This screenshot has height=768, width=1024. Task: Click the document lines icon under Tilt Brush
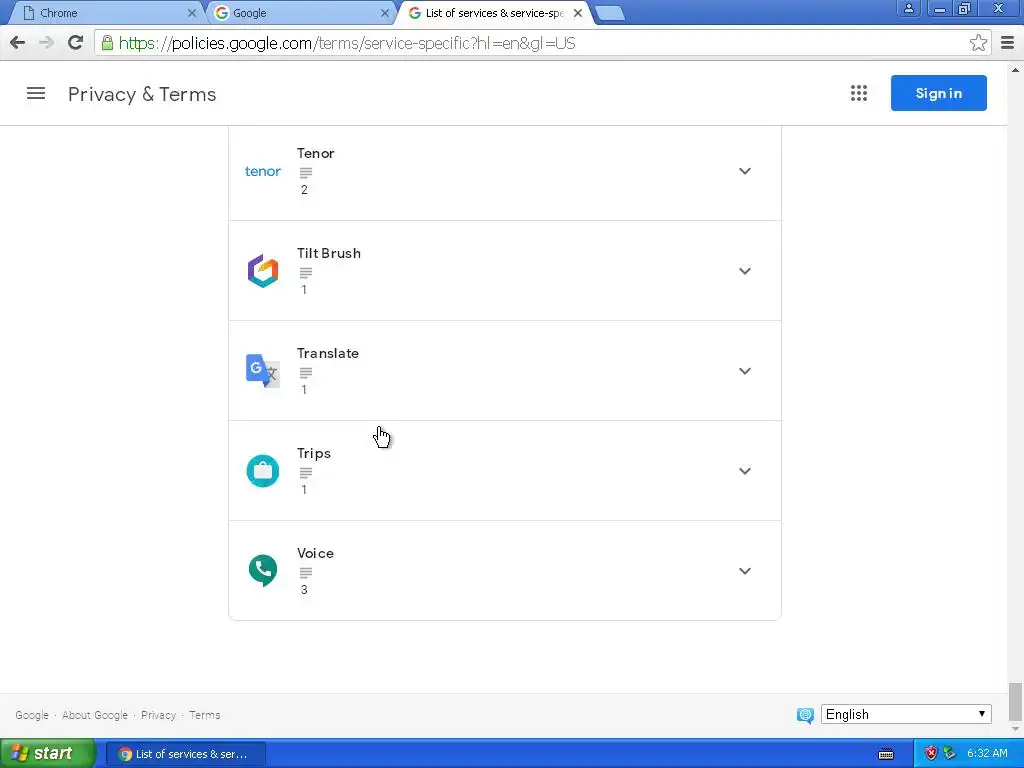[306, 272]
